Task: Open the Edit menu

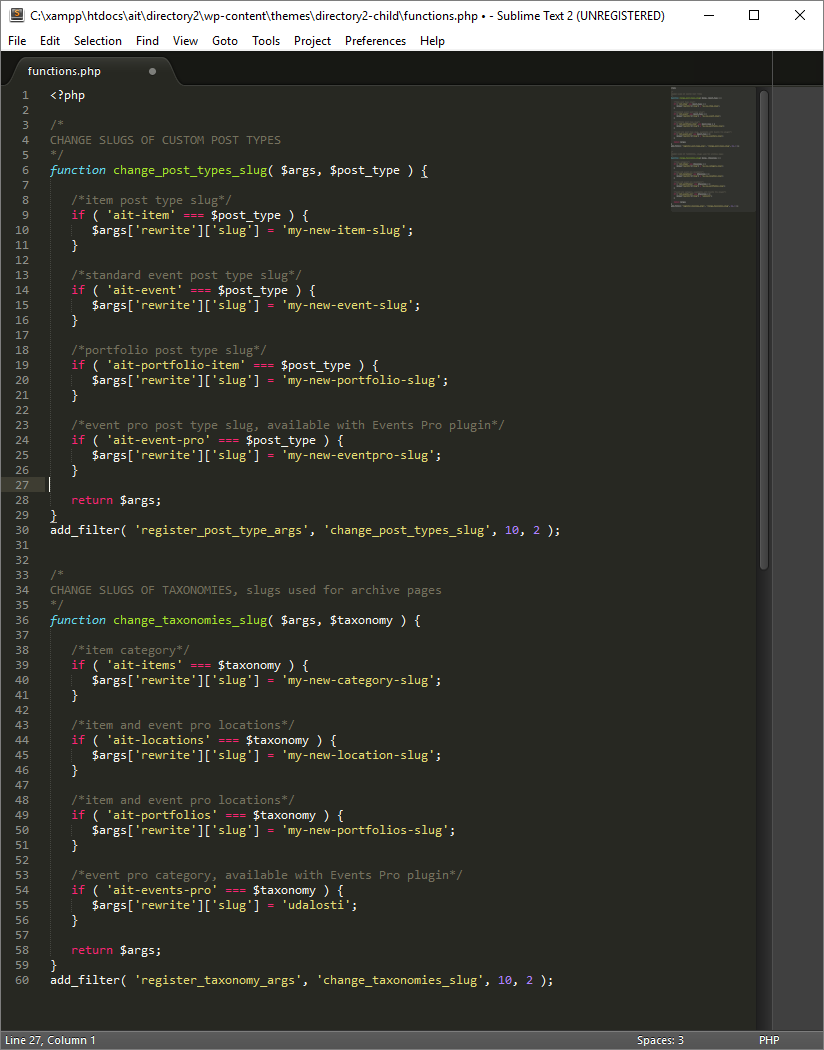Action: click(50, 41)
